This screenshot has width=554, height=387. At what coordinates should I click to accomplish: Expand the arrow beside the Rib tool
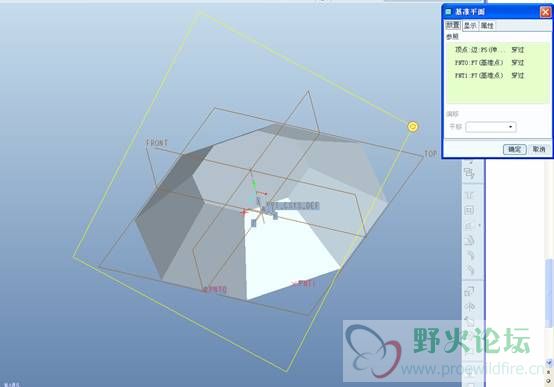(479, 225)
